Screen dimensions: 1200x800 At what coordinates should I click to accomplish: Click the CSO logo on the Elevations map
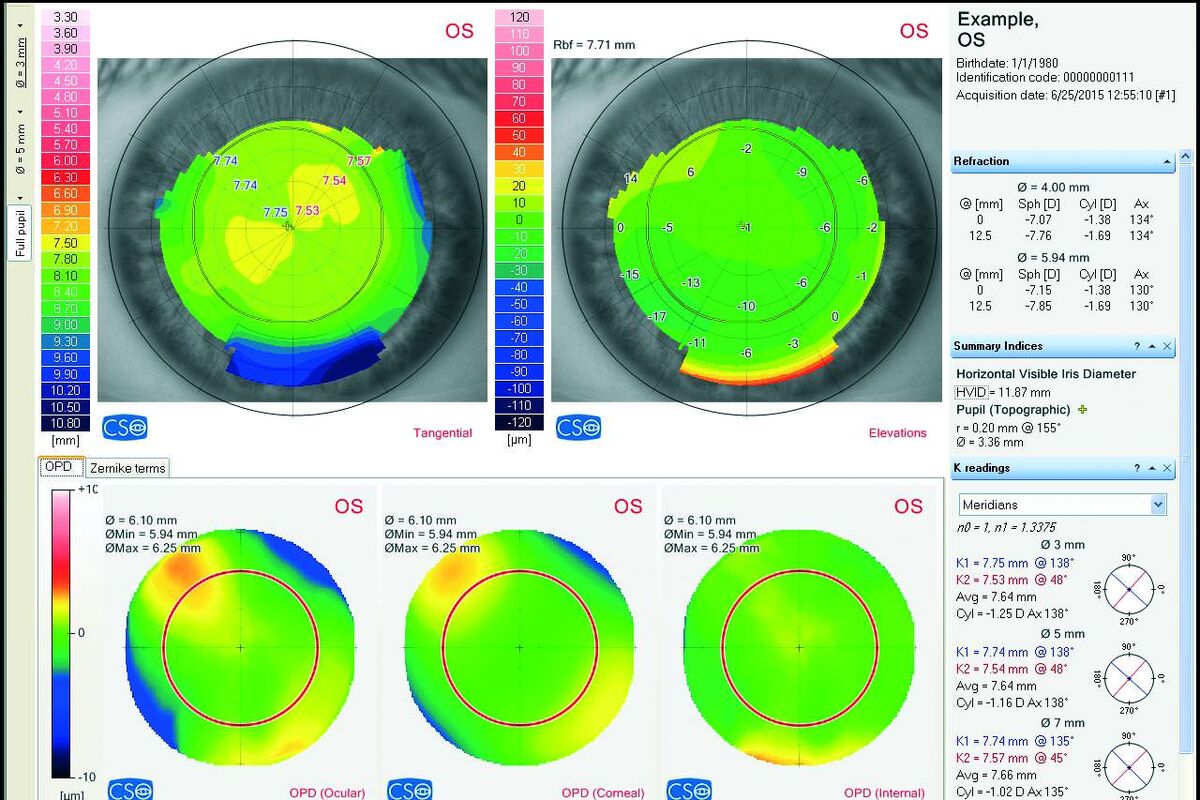(579, 427)
